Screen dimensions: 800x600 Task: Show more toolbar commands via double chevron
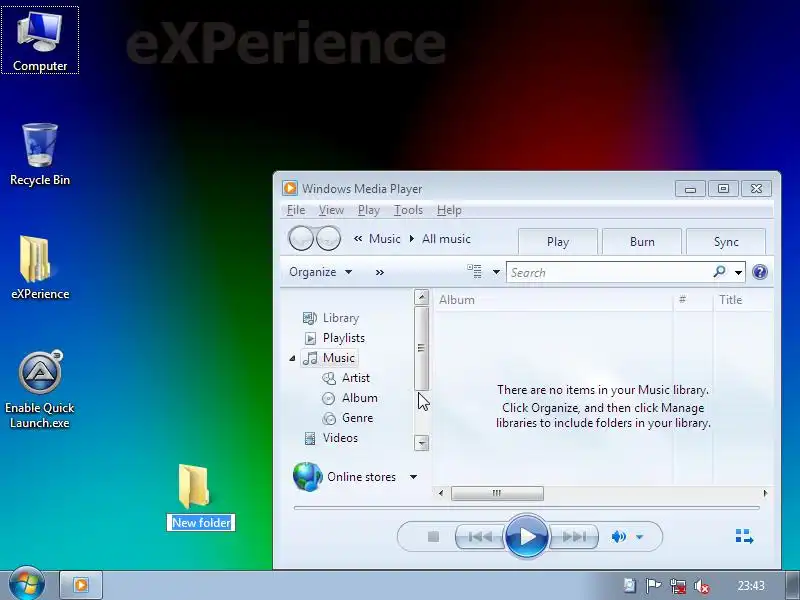[x=380, y=272]
